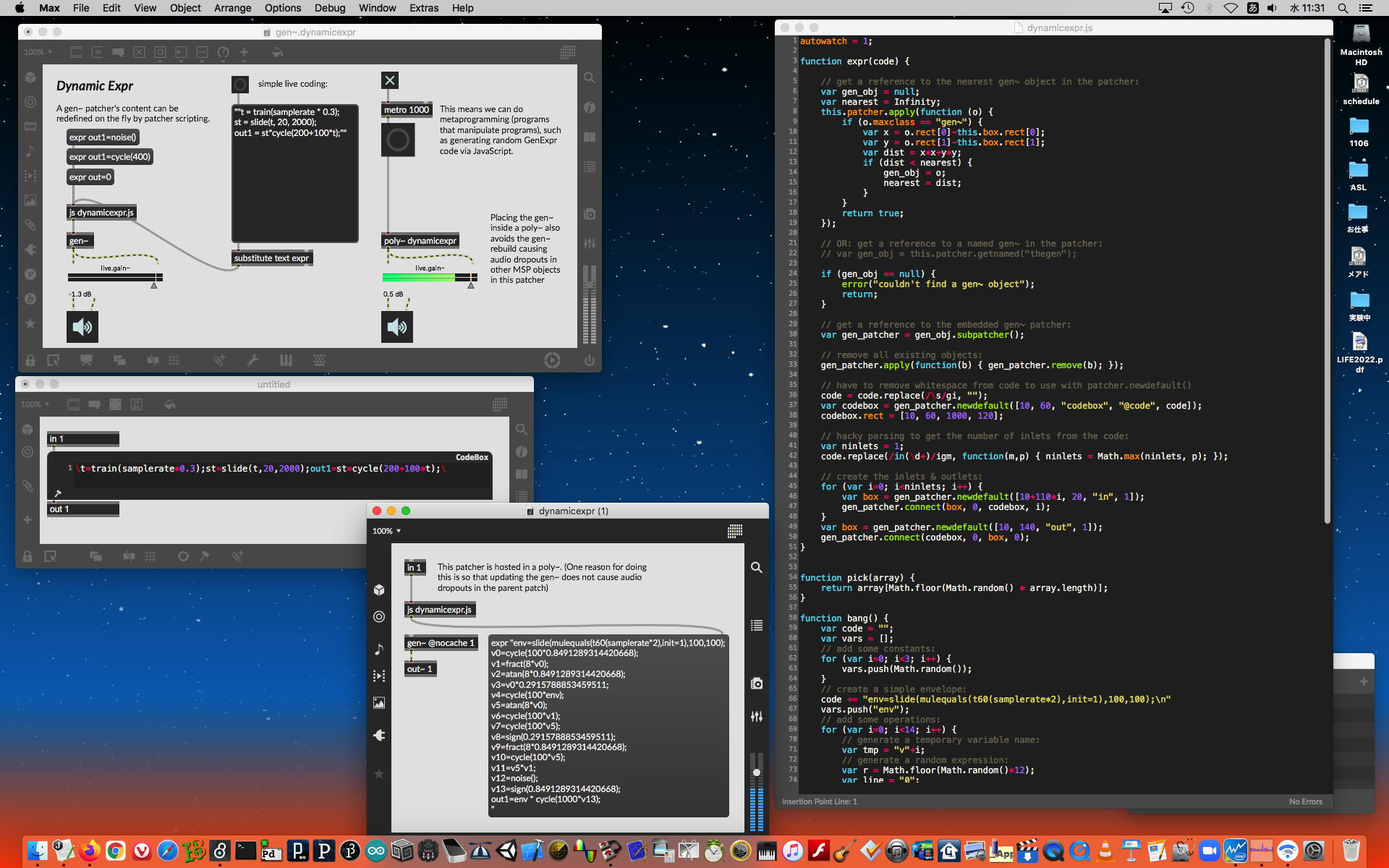Click the large bang button under metro 1000
Screen dimensions: 1389x868
398,140
